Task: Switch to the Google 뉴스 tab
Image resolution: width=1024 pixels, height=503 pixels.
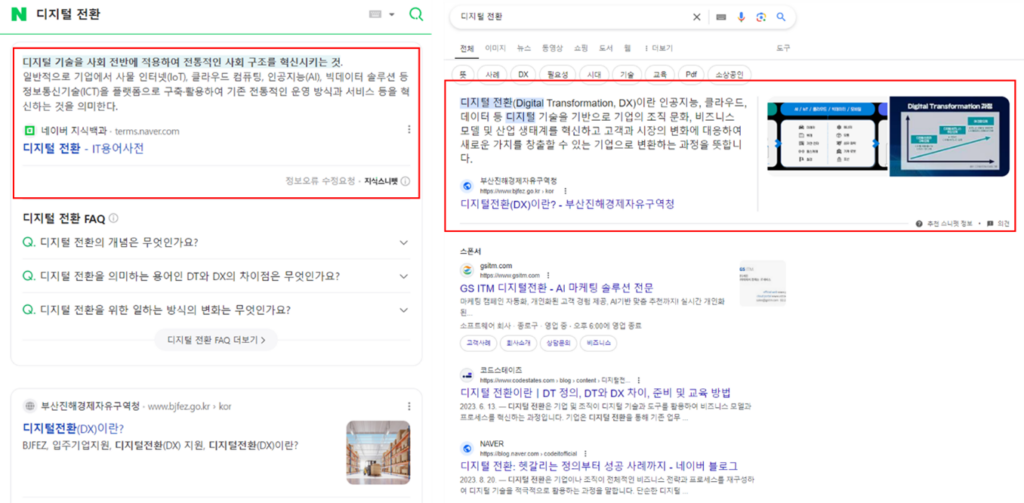Action: [524, 48]
